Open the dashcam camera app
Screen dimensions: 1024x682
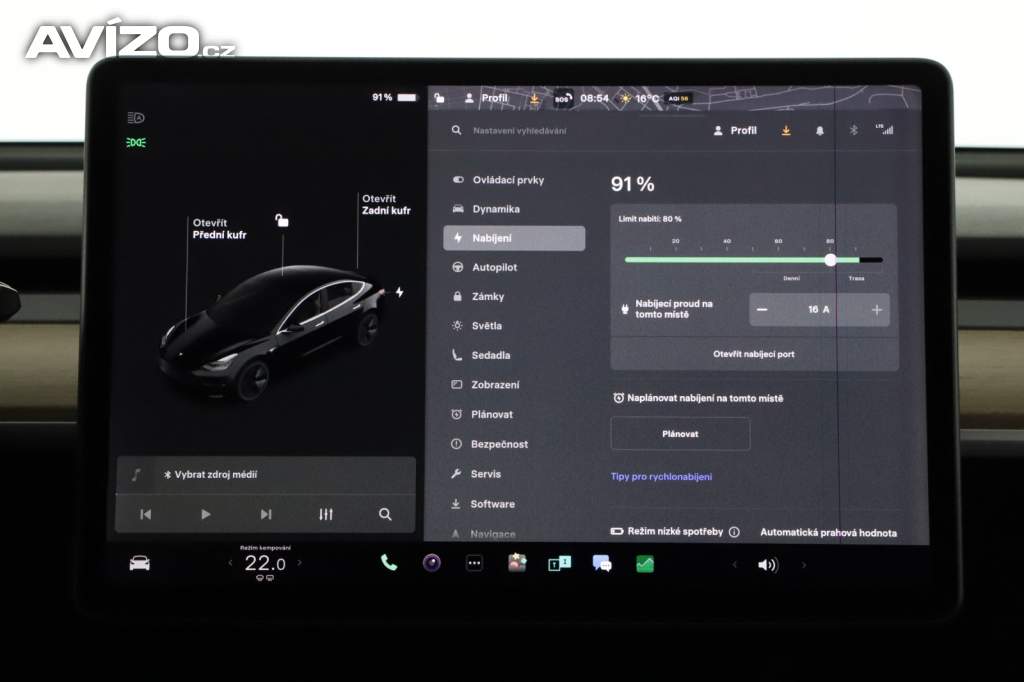[x=431, y=563]
